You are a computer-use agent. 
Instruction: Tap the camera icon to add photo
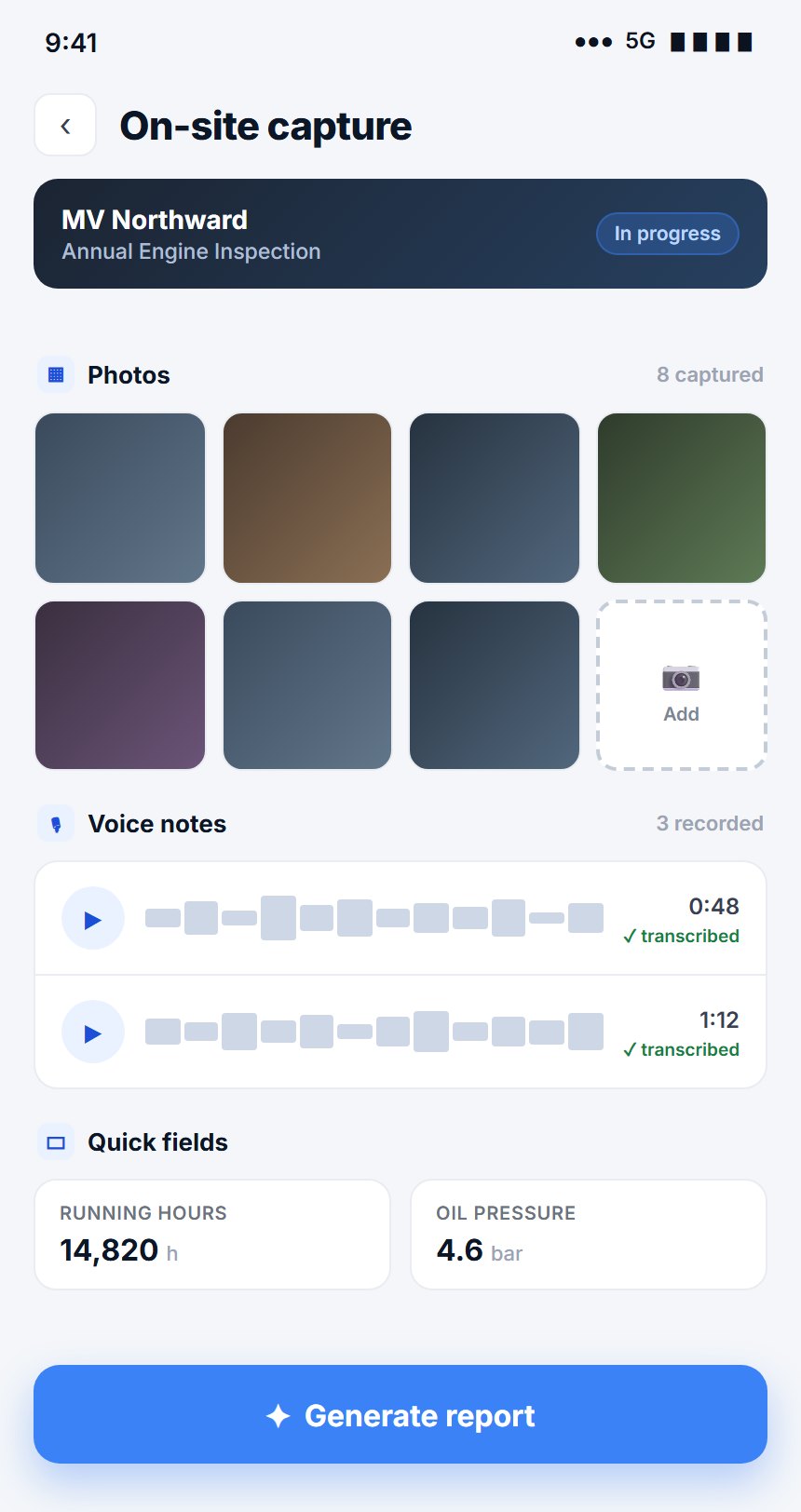point(681,677)
